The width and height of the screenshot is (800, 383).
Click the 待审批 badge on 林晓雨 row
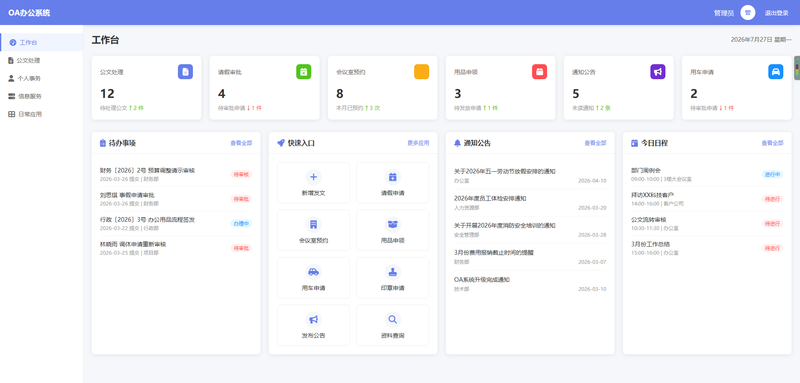tap(241, 248)
